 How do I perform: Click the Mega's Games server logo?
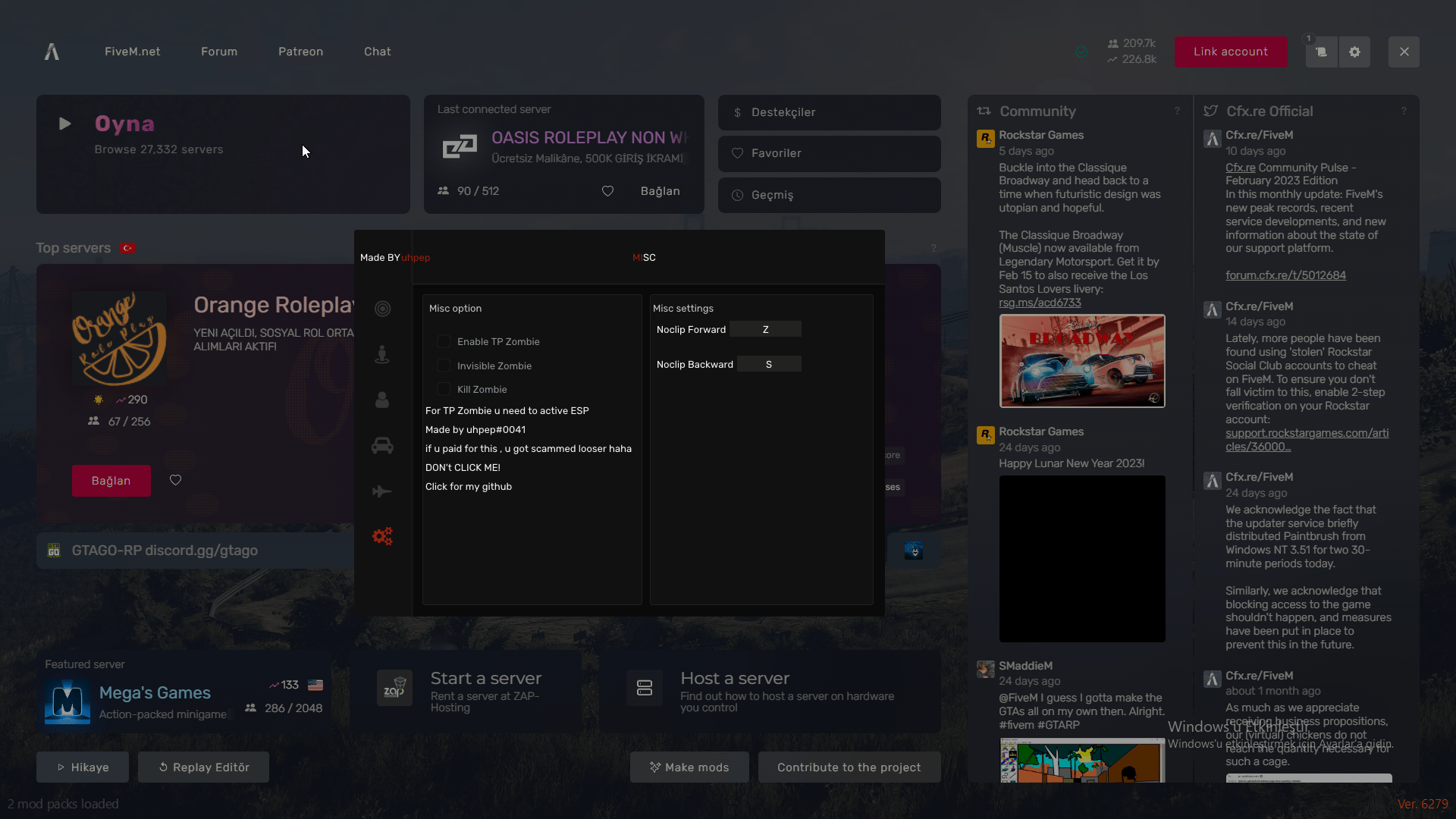(67, 701)
